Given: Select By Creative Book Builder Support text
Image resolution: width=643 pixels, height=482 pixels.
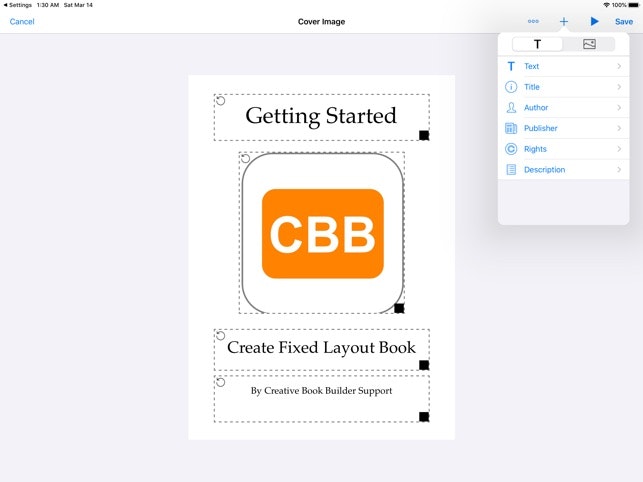Looking at the screenshot, I should [322, 391].
